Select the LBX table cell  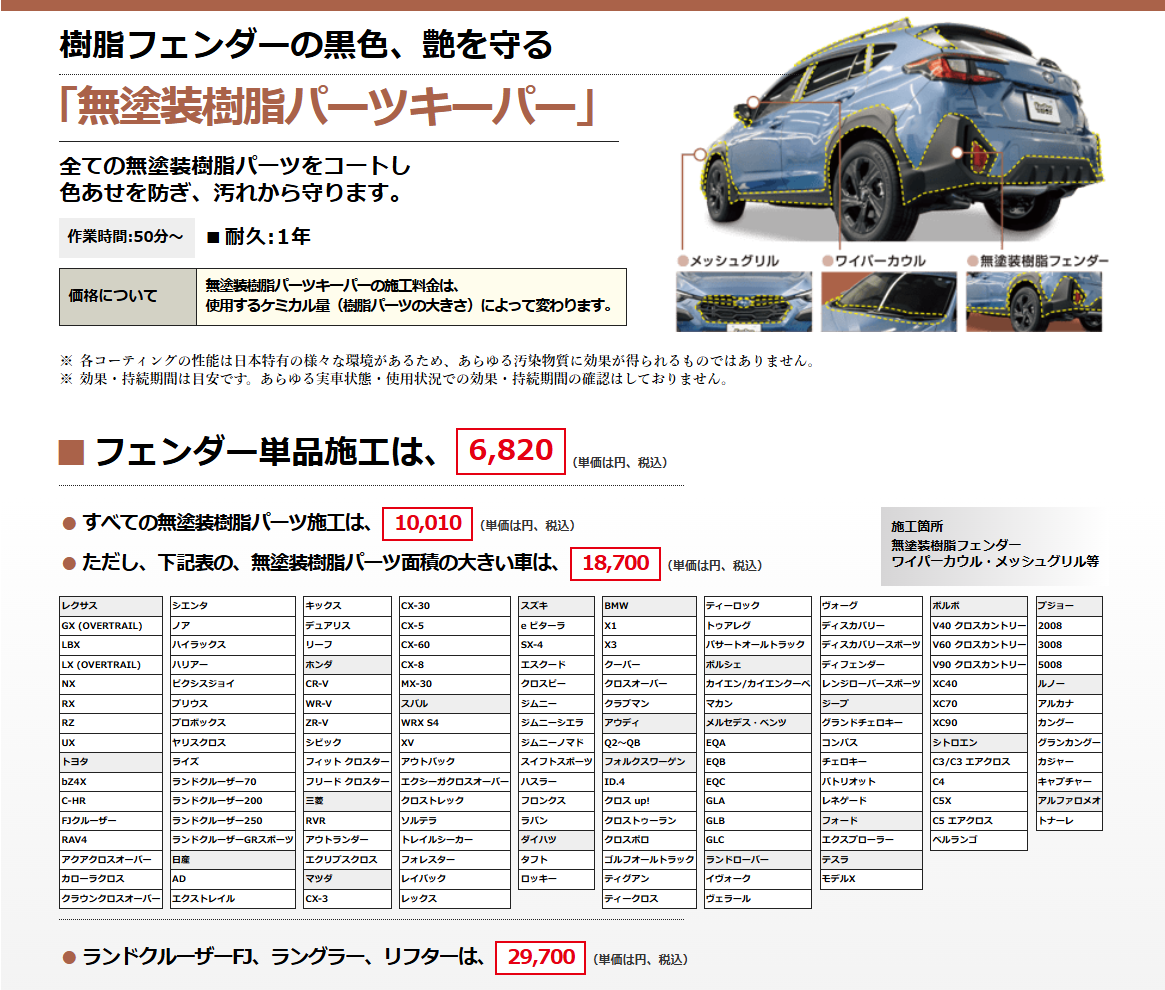(x=111, y=645)
